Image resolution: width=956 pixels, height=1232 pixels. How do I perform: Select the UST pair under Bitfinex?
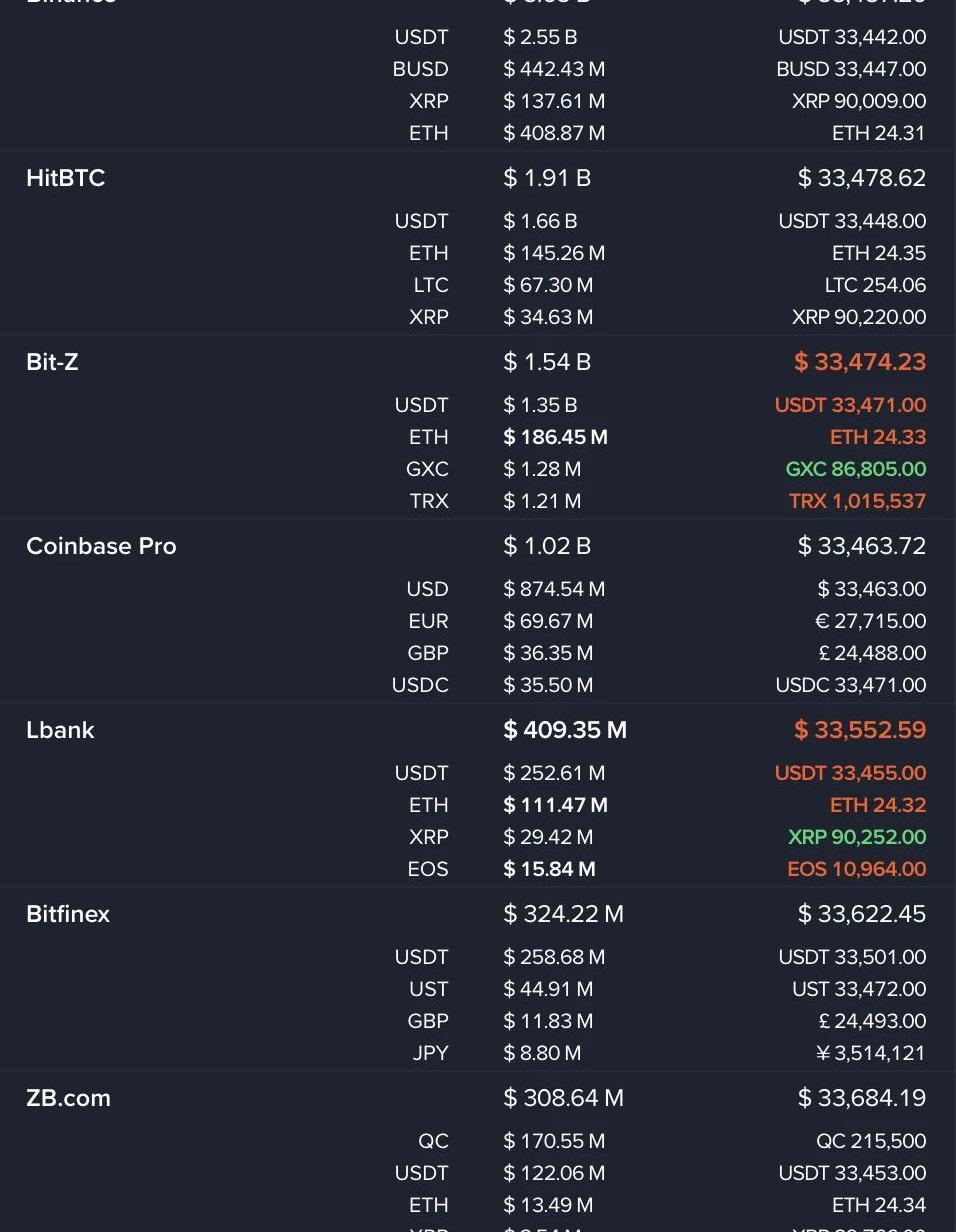[429, 989]
